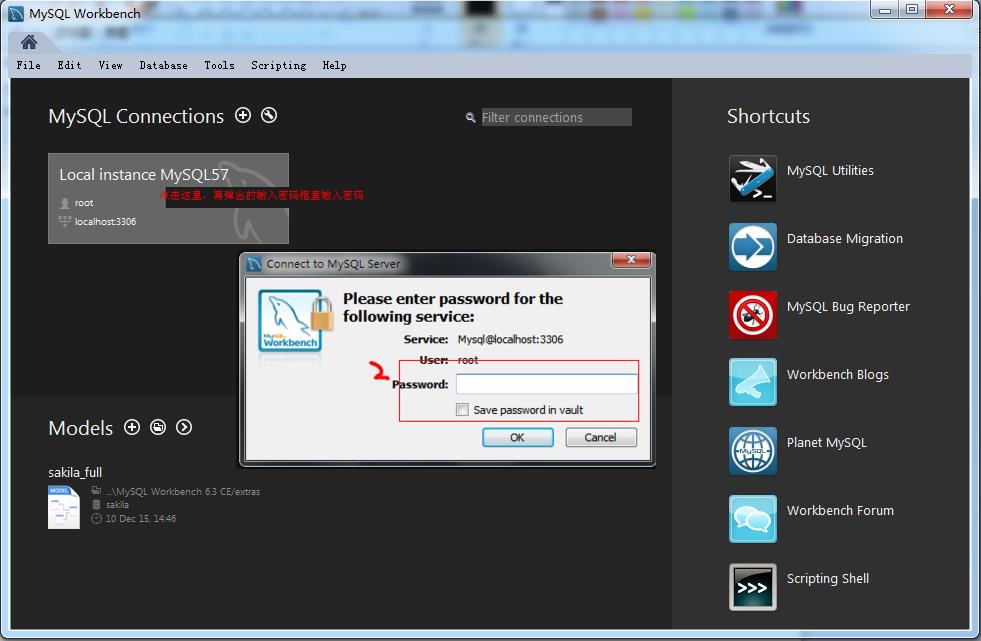Open Models more-actions arrow icon

(184, 427)
